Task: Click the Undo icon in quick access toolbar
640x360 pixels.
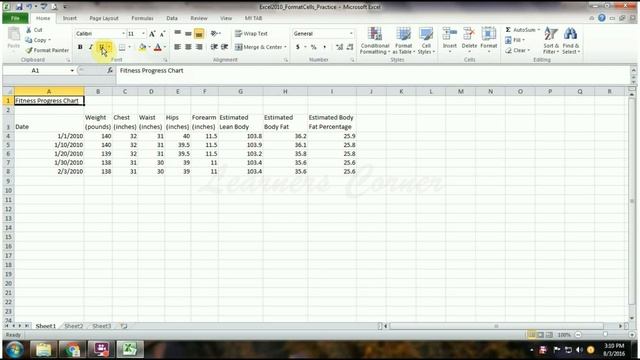Action: click(29, 7)
